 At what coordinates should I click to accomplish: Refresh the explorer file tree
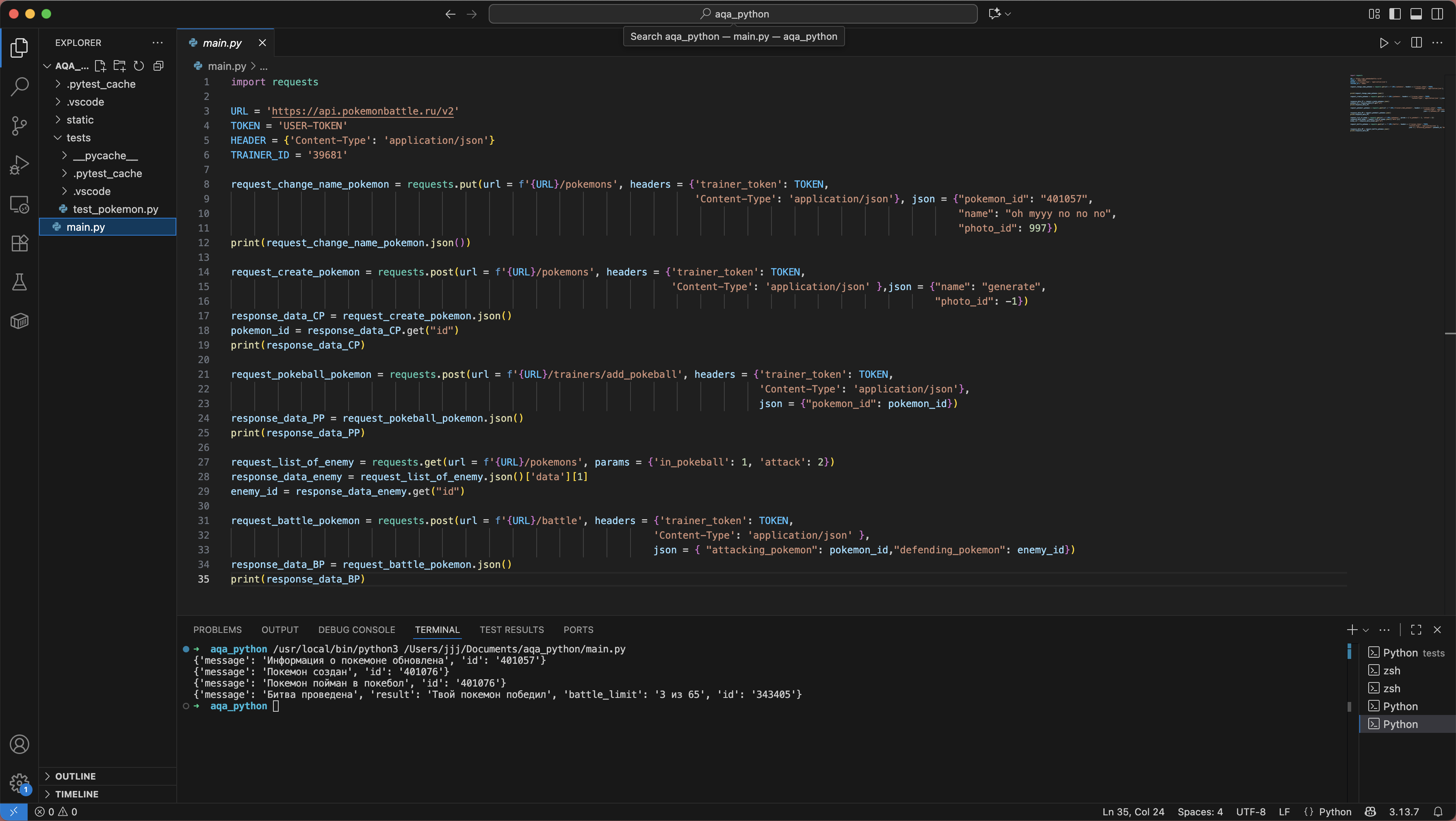point(139,66)
